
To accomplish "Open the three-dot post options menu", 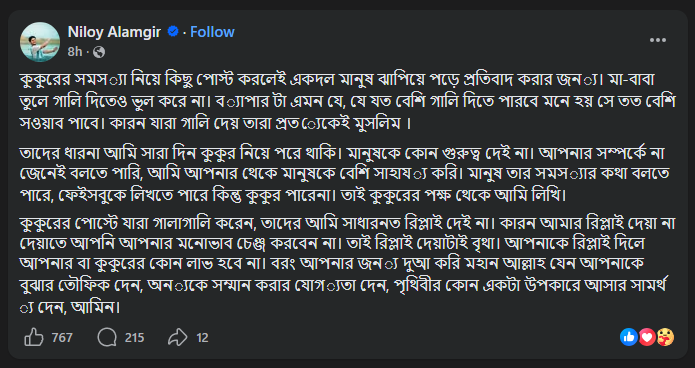I will pos(658,40).
